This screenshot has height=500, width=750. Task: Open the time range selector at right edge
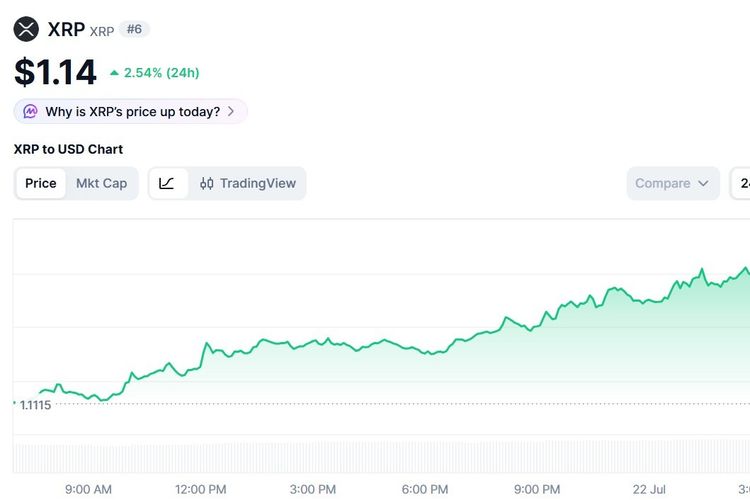click(740, 183)
